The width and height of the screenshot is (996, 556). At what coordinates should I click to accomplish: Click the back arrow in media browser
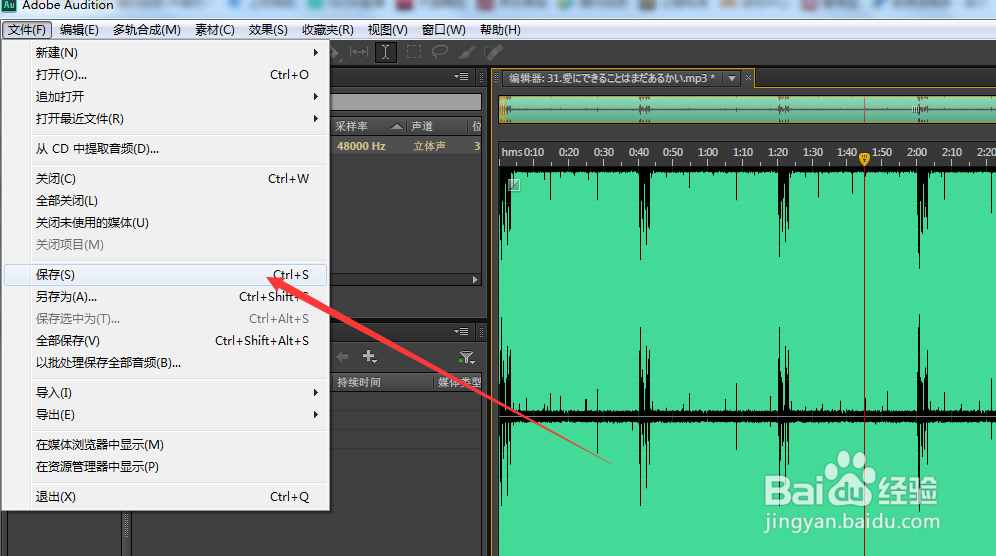[342, 356]
